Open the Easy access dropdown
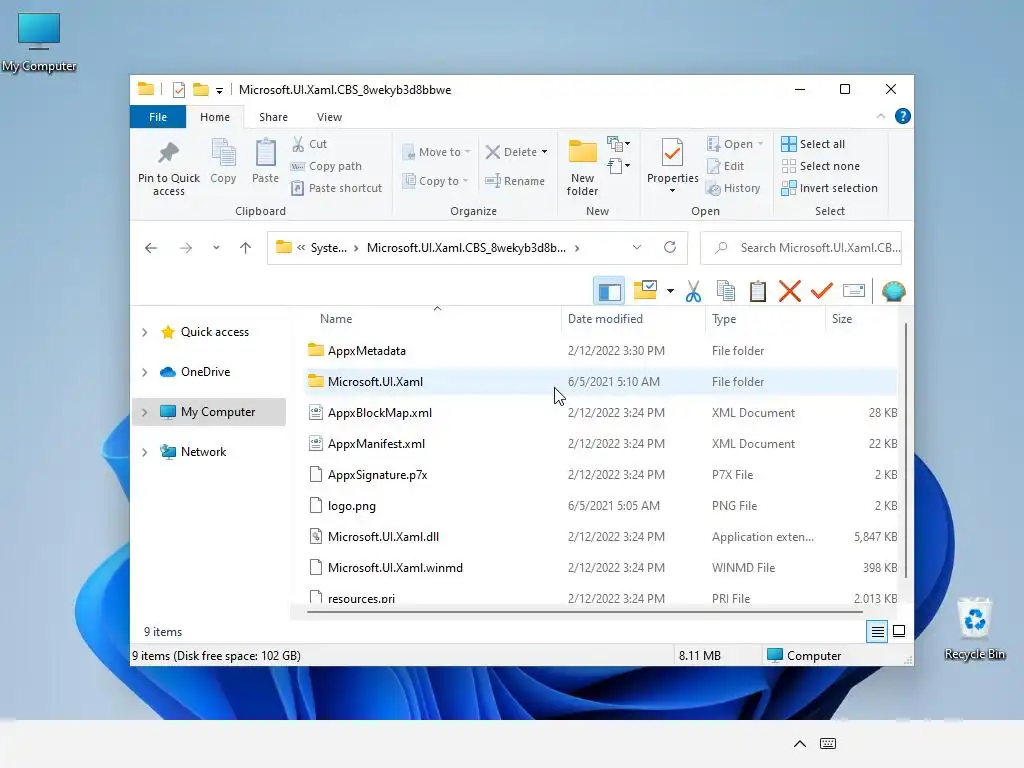 click(x=618, y=166)
